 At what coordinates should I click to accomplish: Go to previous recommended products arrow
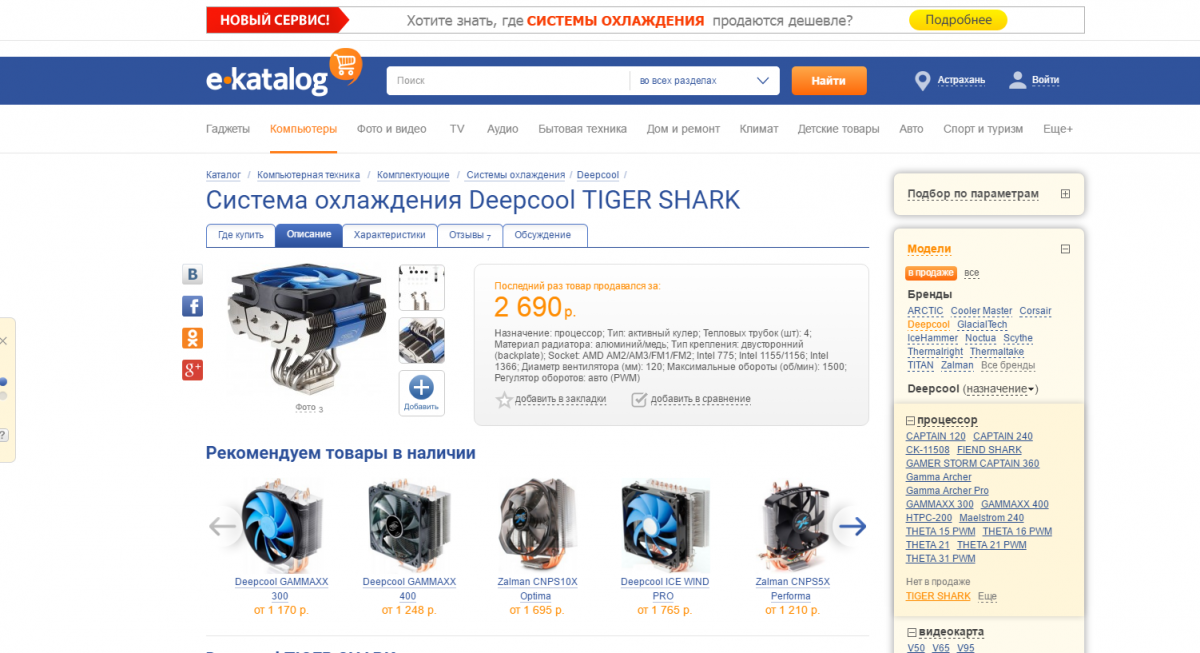coord(222,525)
